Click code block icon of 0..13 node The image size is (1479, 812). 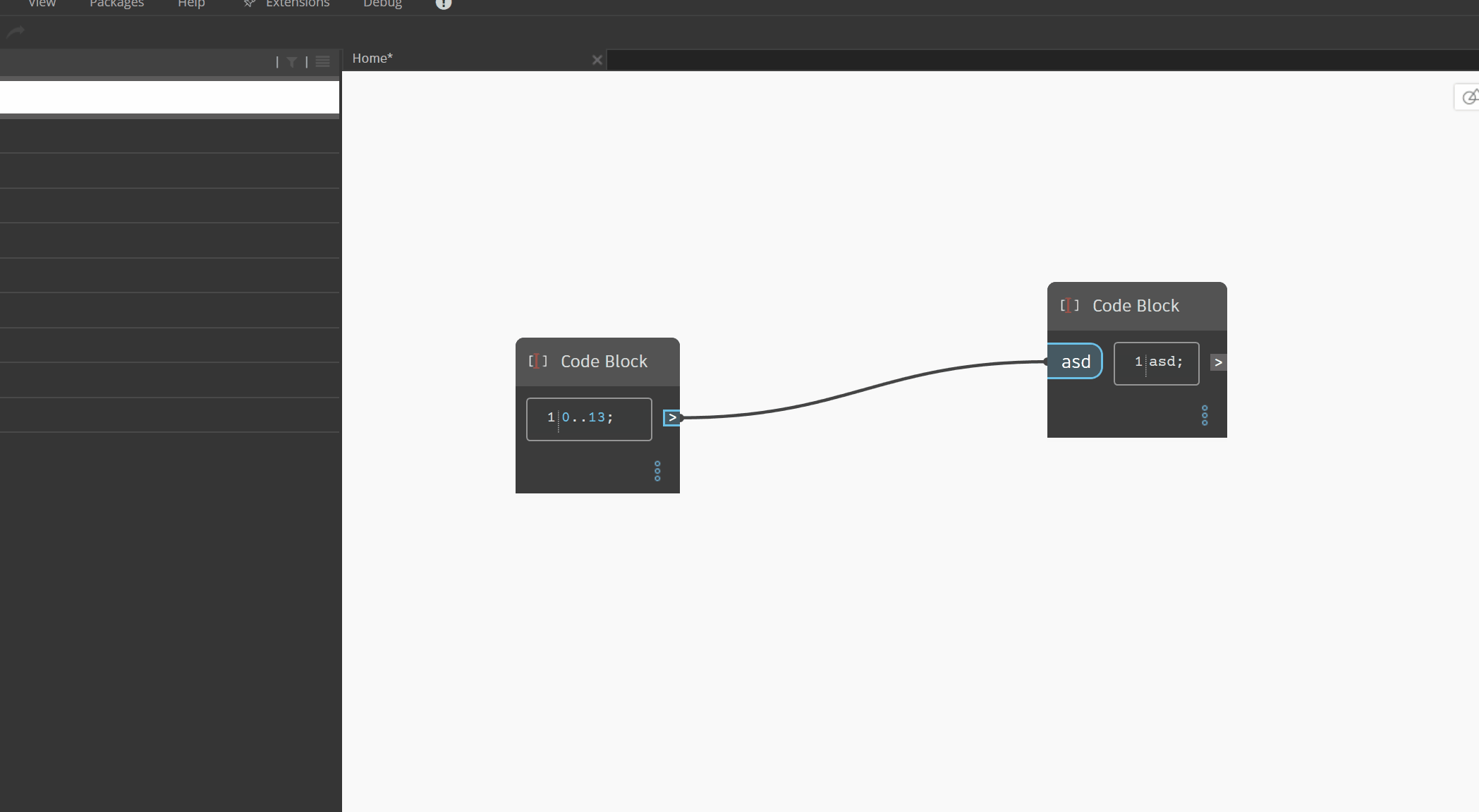point(538,361)
